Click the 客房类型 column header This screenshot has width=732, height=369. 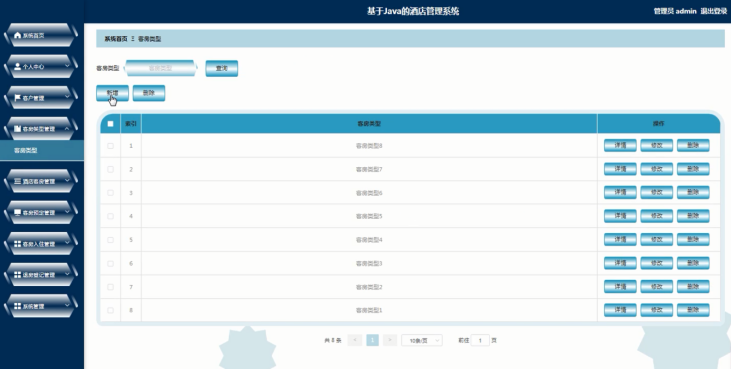pyautogui.click(x=369, y=124)
